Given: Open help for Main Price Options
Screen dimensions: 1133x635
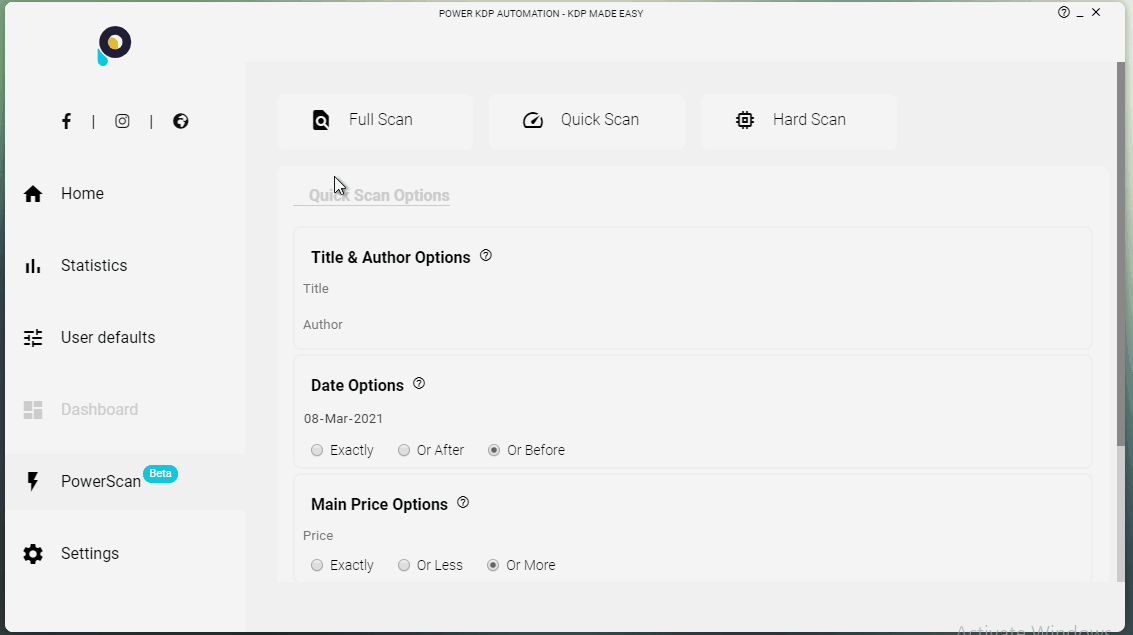Looking at the screenshot, I should point(463,502).
